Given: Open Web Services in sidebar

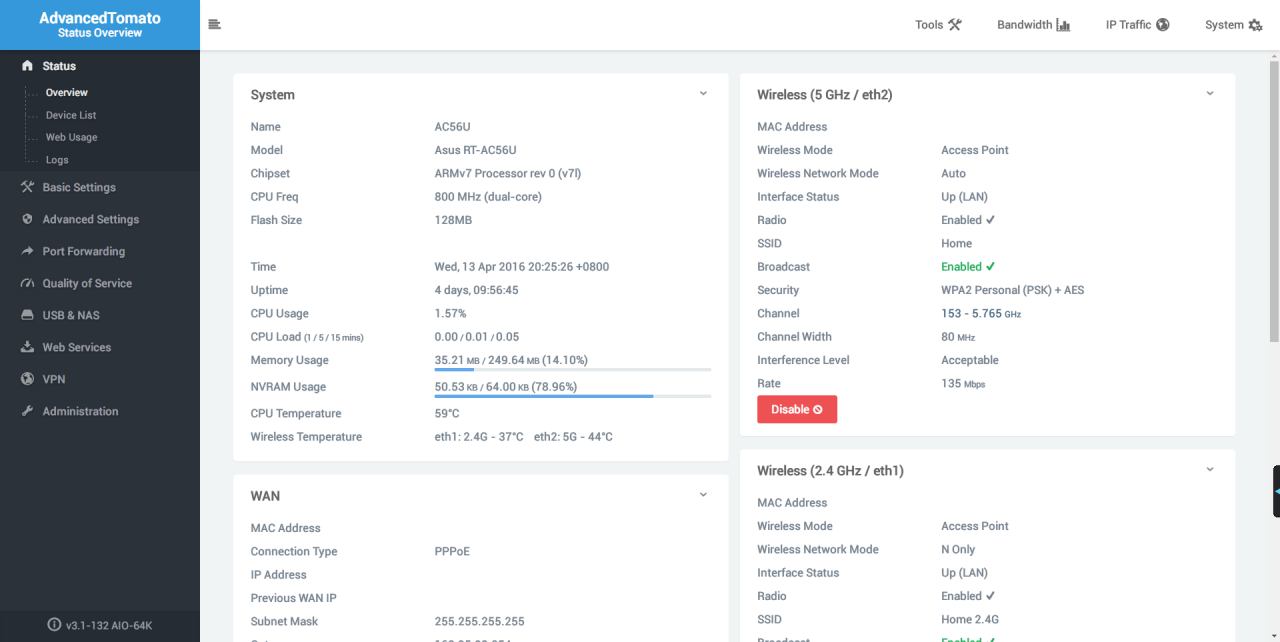Looking at the screenshot, I should 100,347.
